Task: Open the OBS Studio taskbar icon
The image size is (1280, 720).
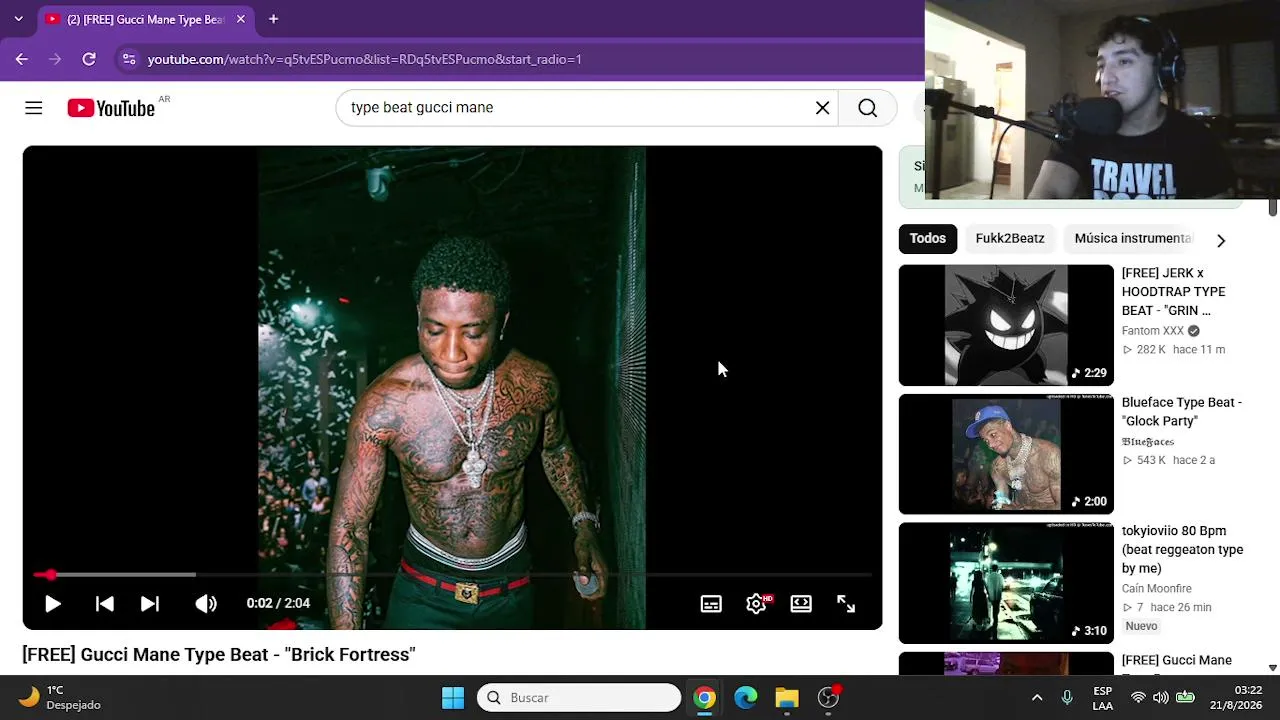Action: (x=828, y=698)
